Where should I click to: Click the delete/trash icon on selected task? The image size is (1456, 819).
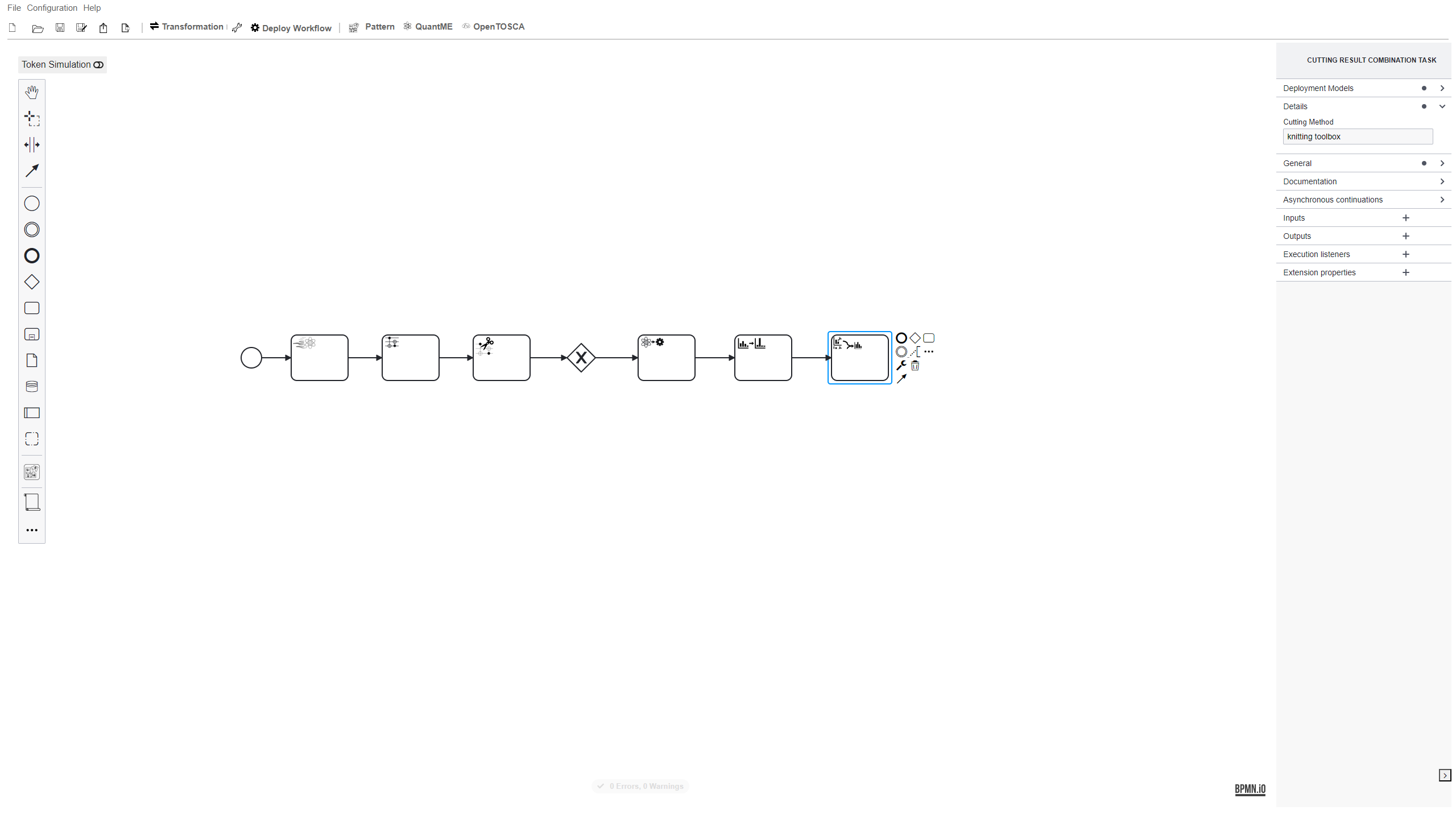point(914,365)
